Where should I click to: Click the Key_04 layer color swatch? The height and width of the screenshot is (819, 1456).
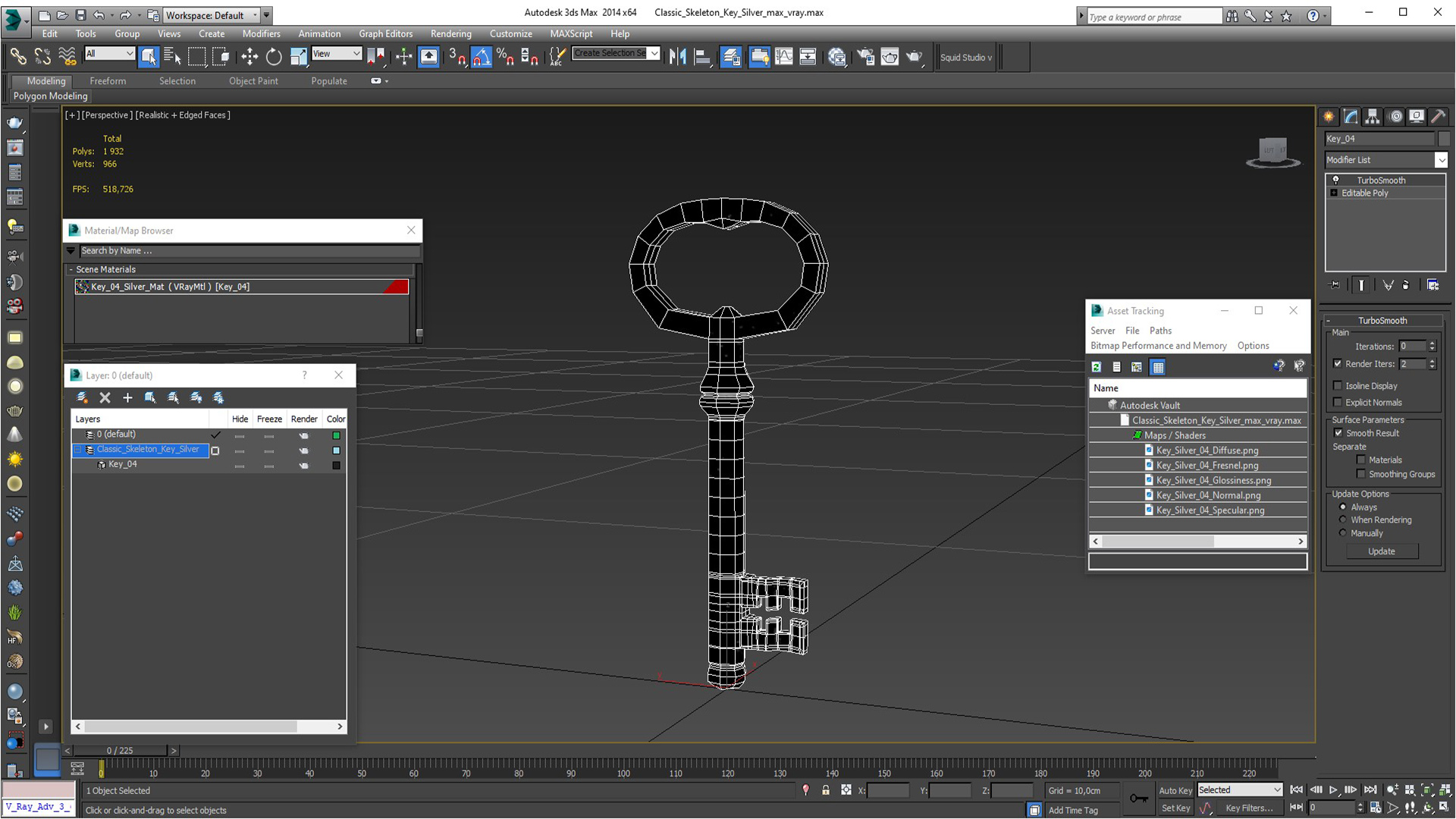point(336,466)
